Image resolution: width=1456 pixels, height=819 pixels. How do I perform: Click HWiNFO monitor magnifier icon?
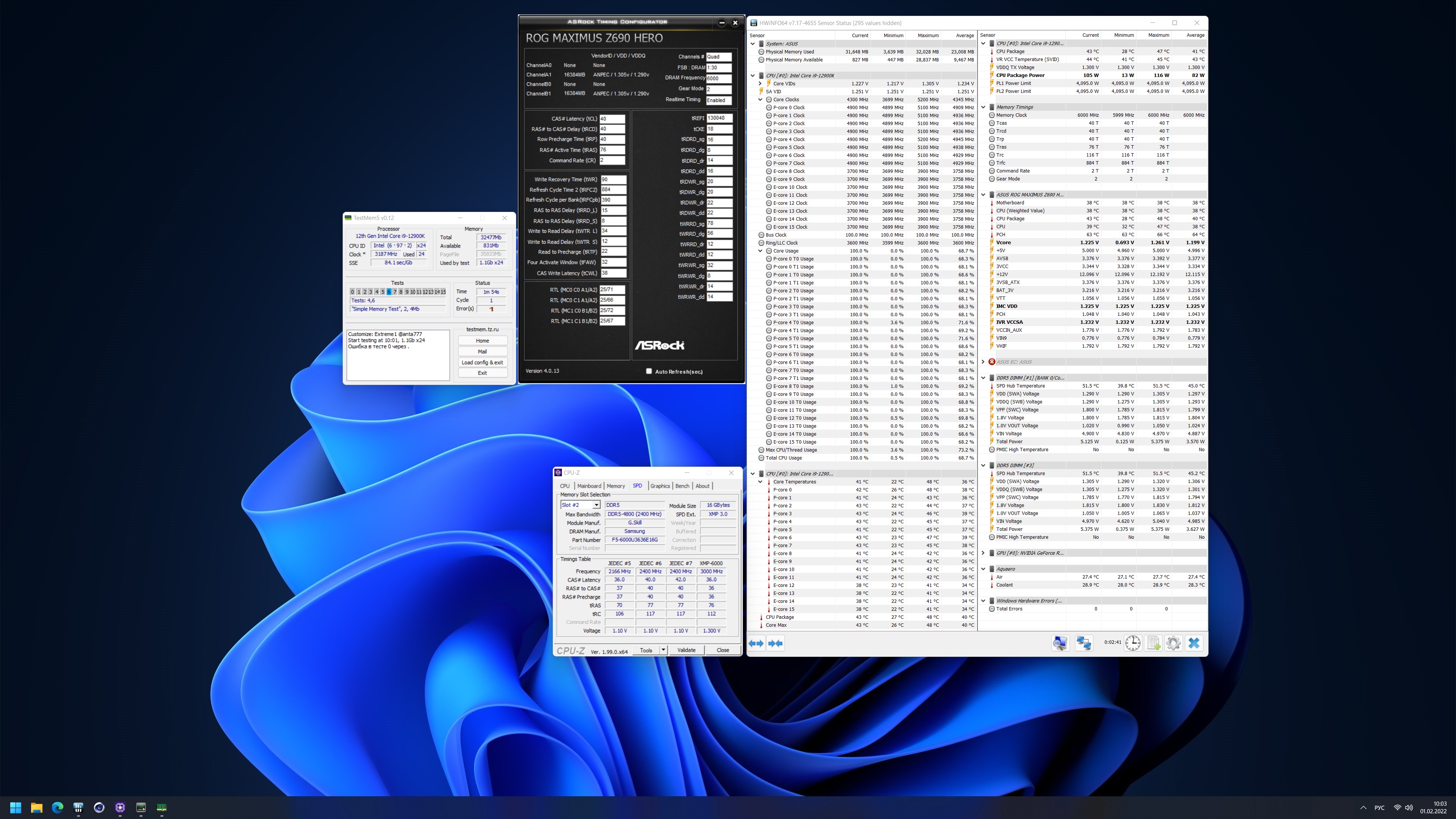pyautogui.click(x=1060, y=643)
